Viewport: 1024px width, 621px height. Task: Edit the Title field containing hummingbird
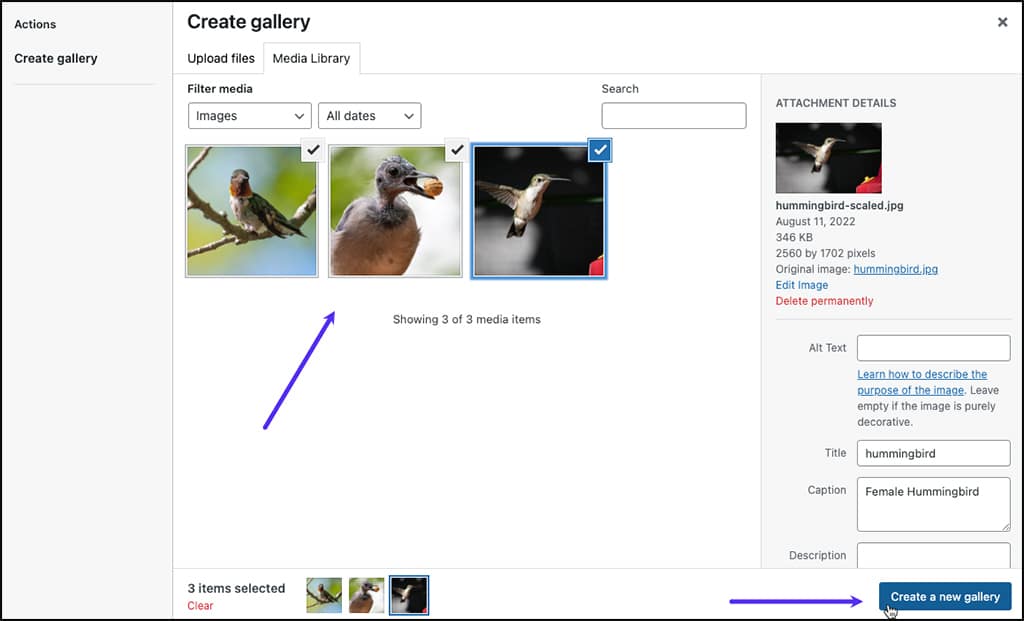[x=932, y=453]
